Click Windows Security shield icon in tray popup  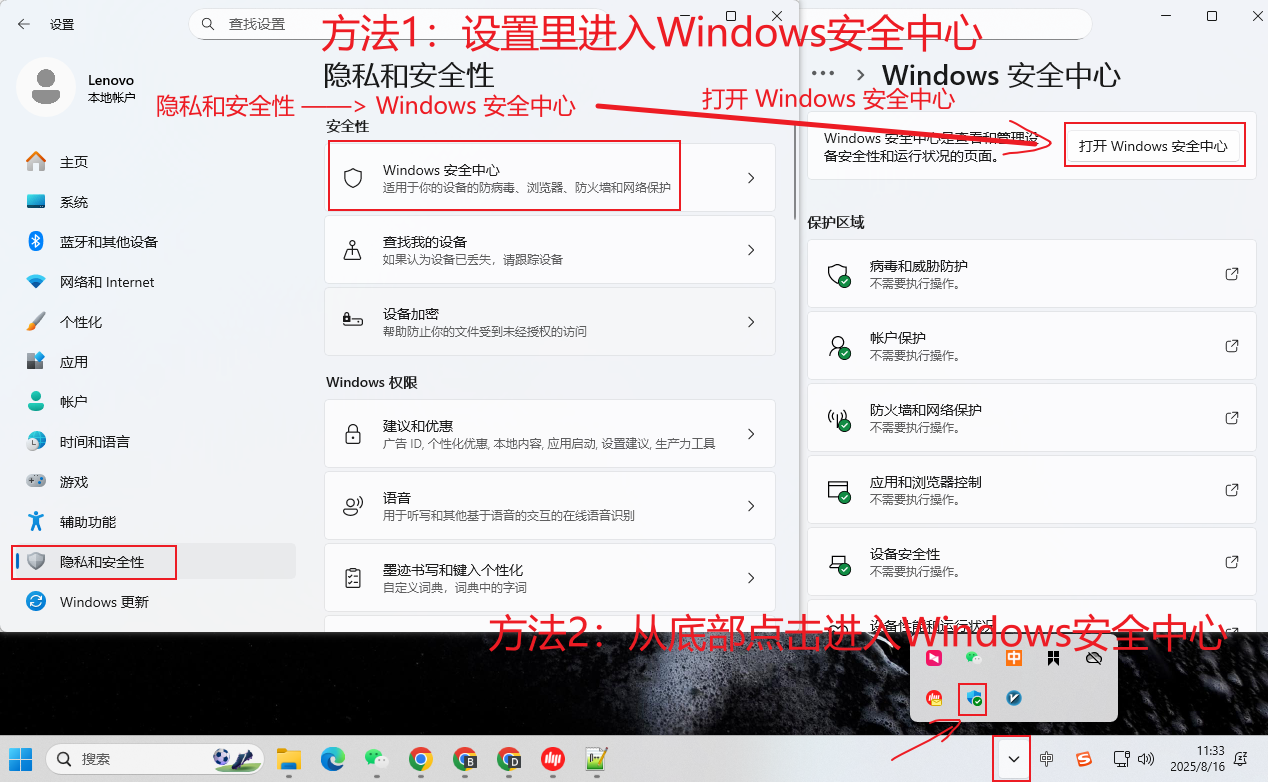[x=972, y=699]
